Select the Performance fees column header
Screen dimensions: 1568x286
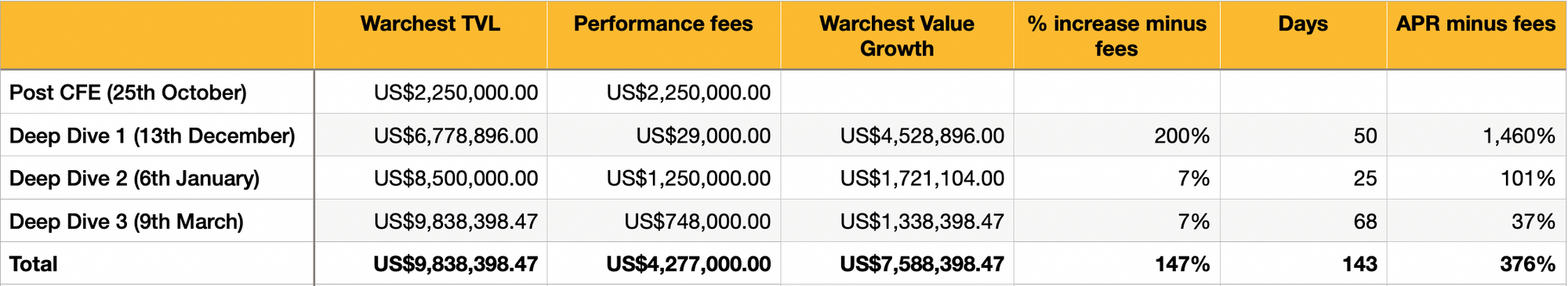point(663,35)
